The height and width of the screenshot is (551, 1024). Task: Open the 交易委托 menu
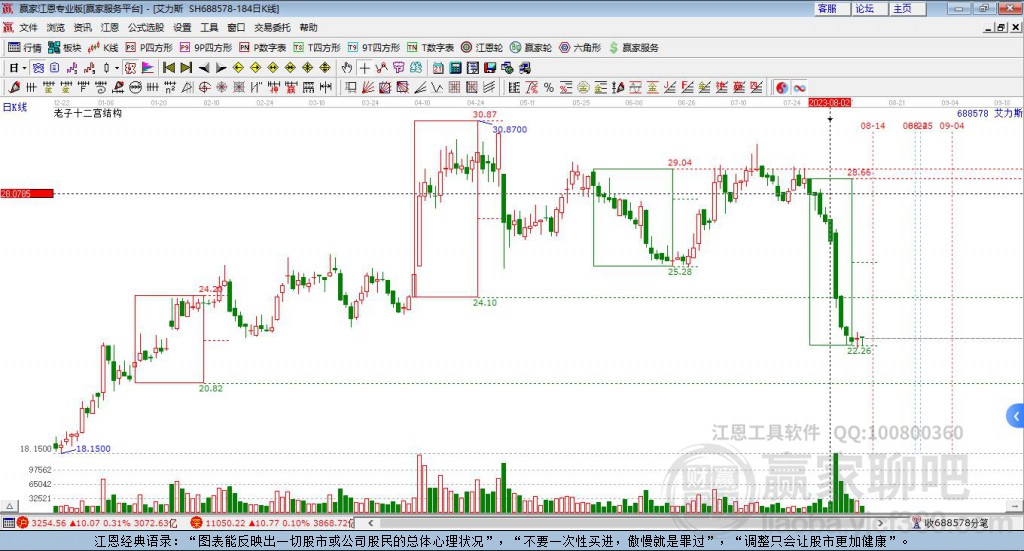272,27
